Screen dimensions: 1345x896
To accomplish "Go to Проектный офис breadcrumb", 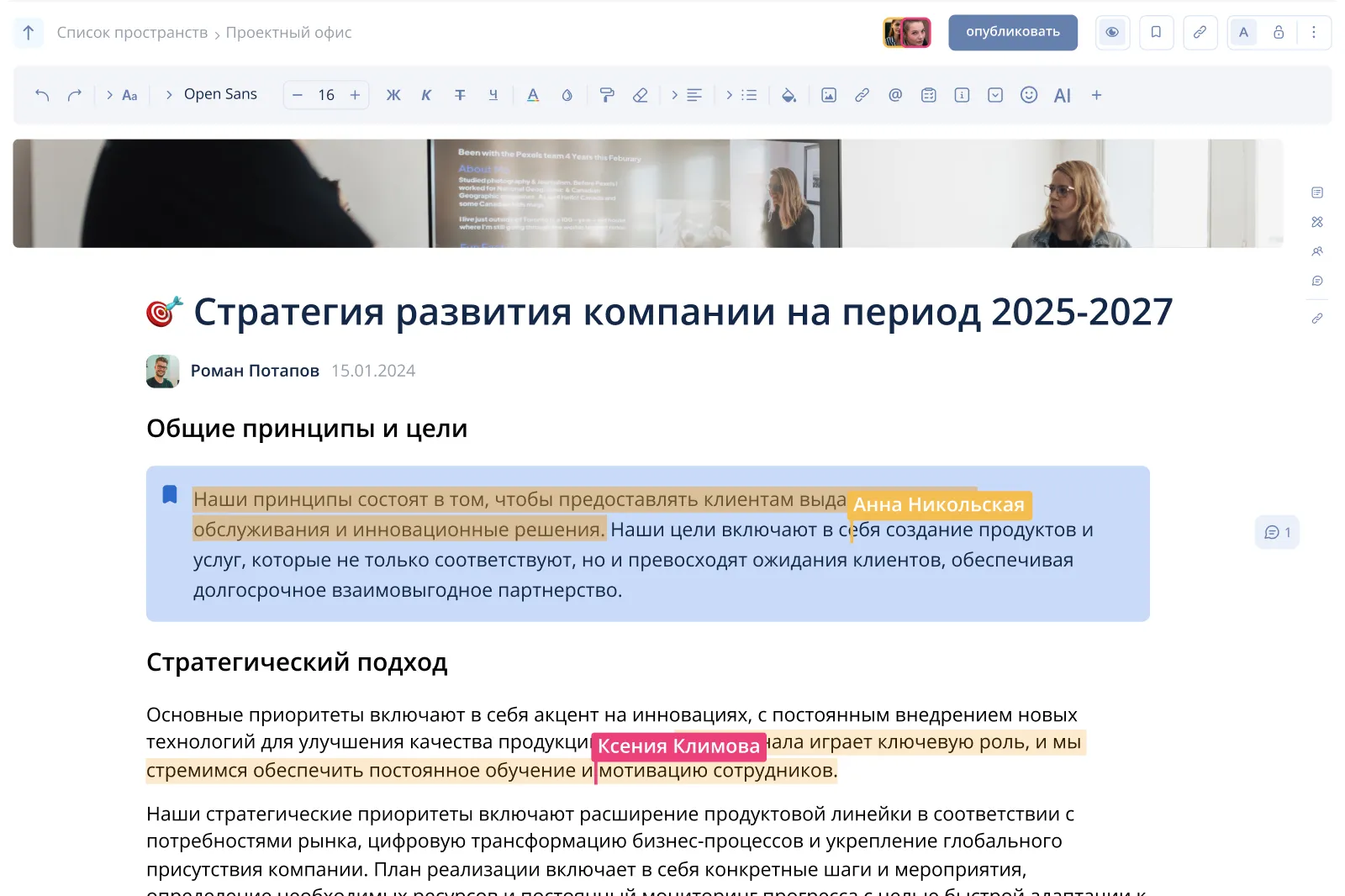I will pyautogui.click(x=288, y=33).
